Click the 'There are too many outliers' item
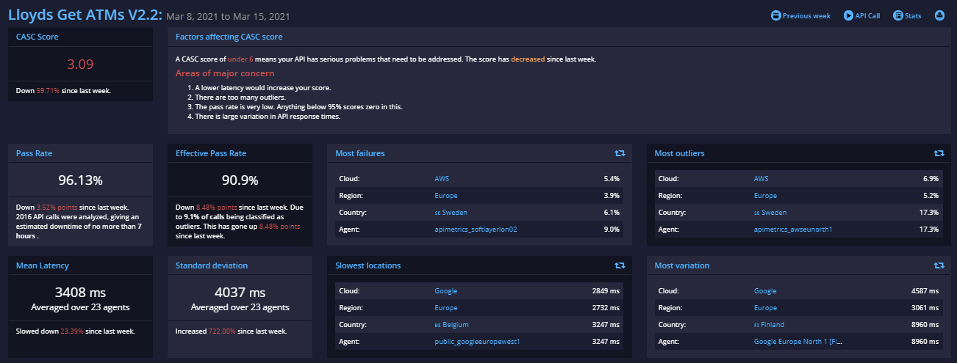958x364 pixels. pos(240,97)
